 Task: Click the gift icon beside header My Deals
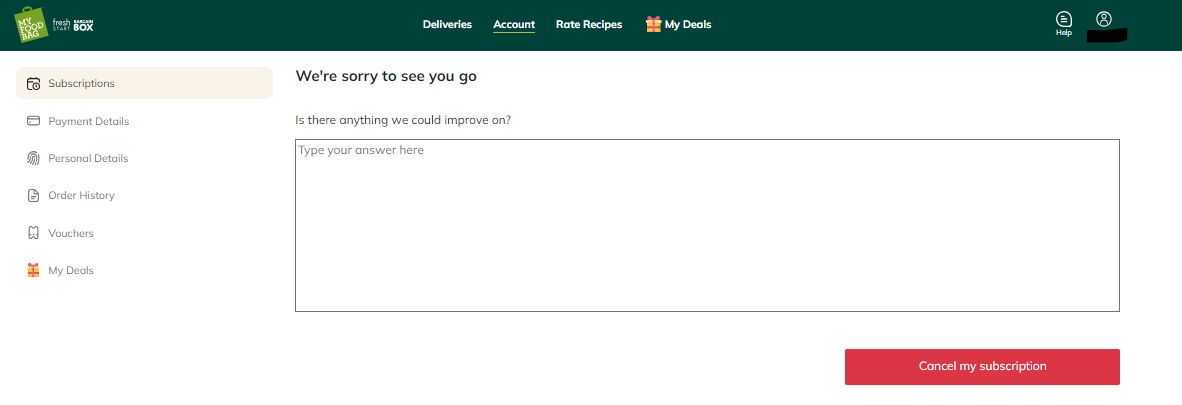[654, 24]
